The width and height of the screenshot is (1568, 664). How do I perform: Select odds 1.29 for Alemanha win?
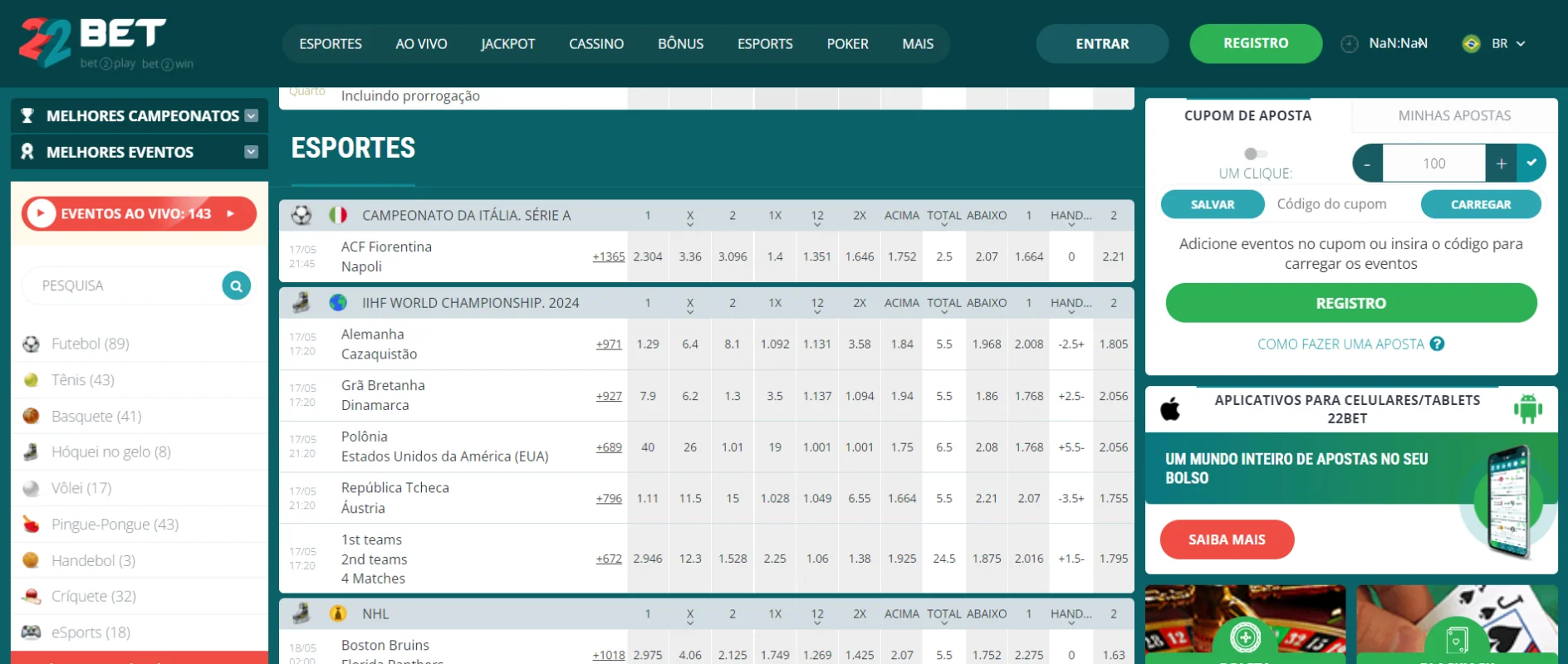tap(648, 344)
